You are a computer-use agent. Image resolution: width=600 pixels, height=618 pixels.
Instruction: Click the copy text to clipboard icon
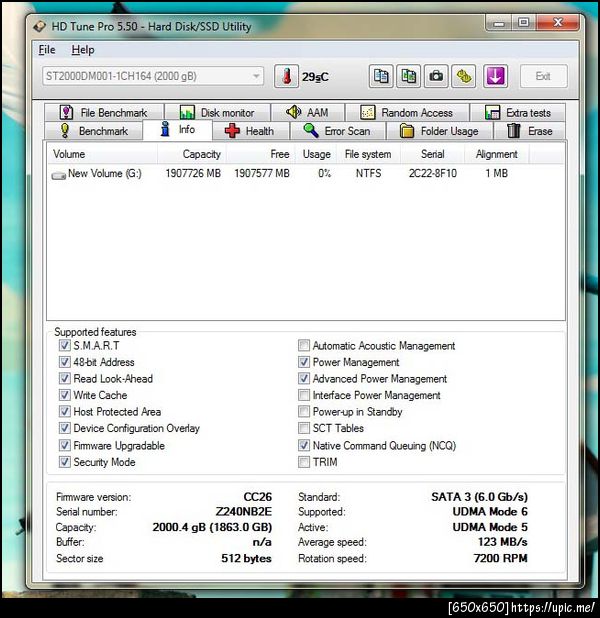pos(381,76)
